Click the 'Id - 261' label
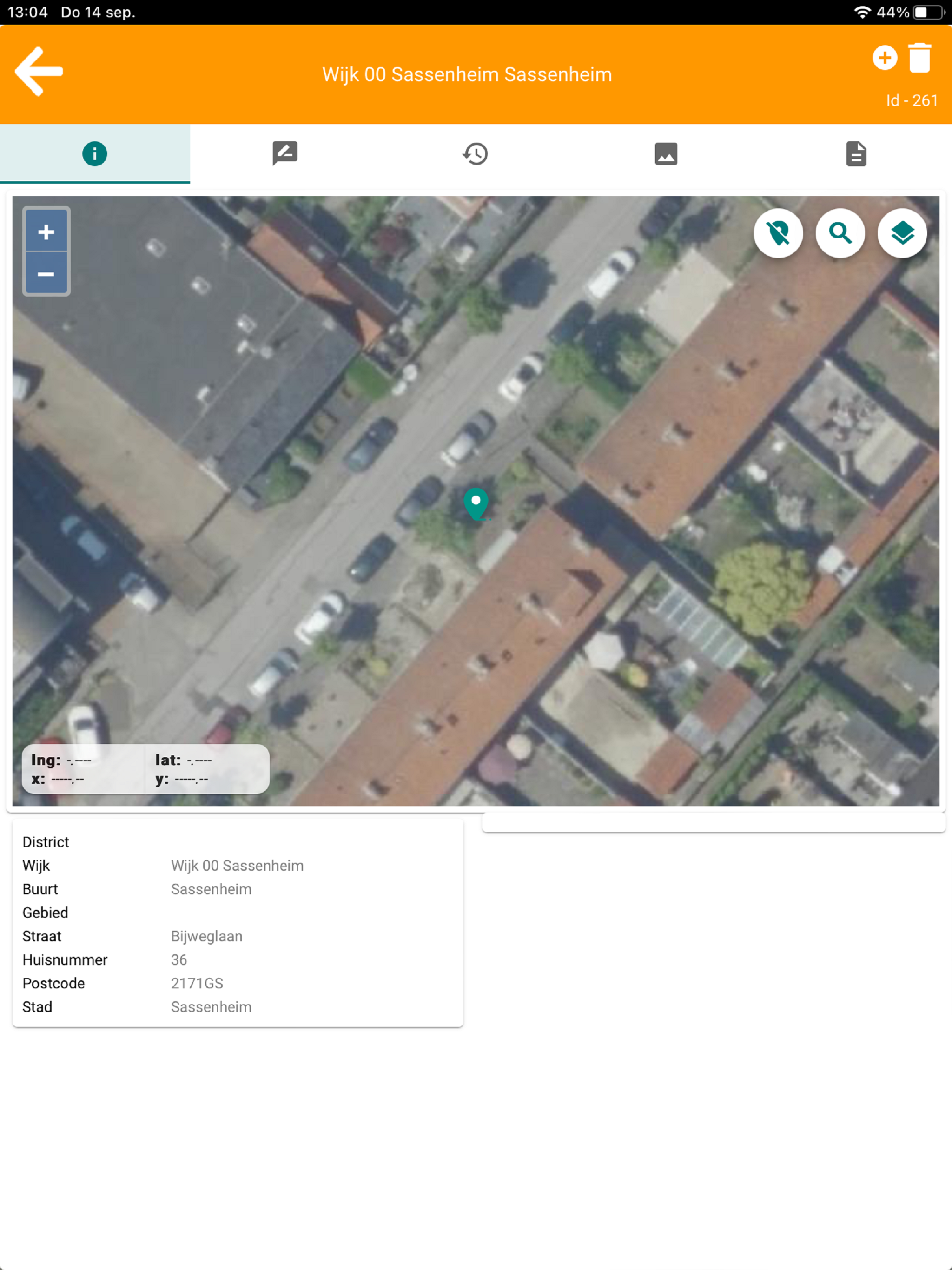Image resolution: width=952 pixels, height=1270 pixels. (x=911, y=100)
